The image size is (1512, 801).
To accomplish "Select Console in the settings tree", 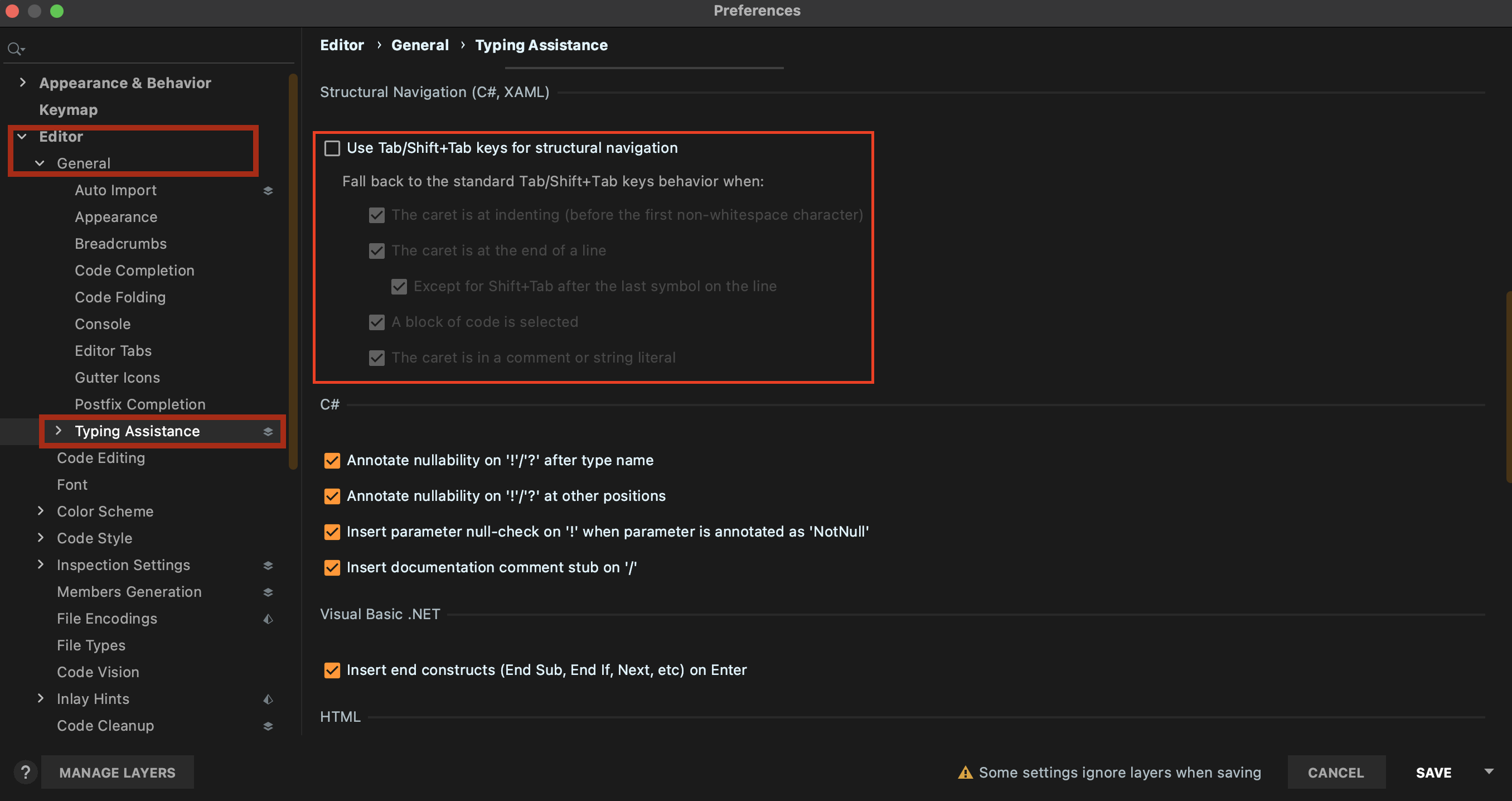I will [103, 324].
